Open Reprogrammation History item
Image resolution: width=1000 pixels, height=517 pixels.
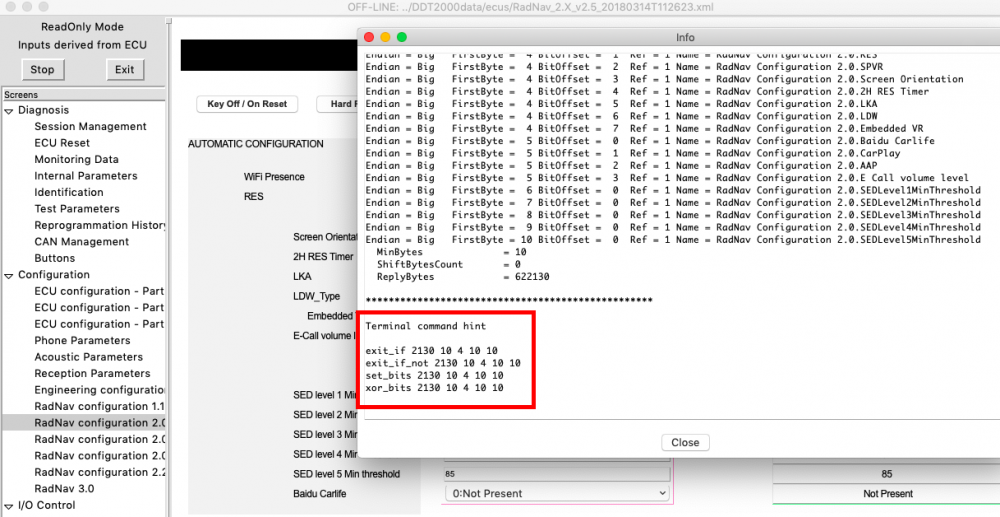coord(99,225)
